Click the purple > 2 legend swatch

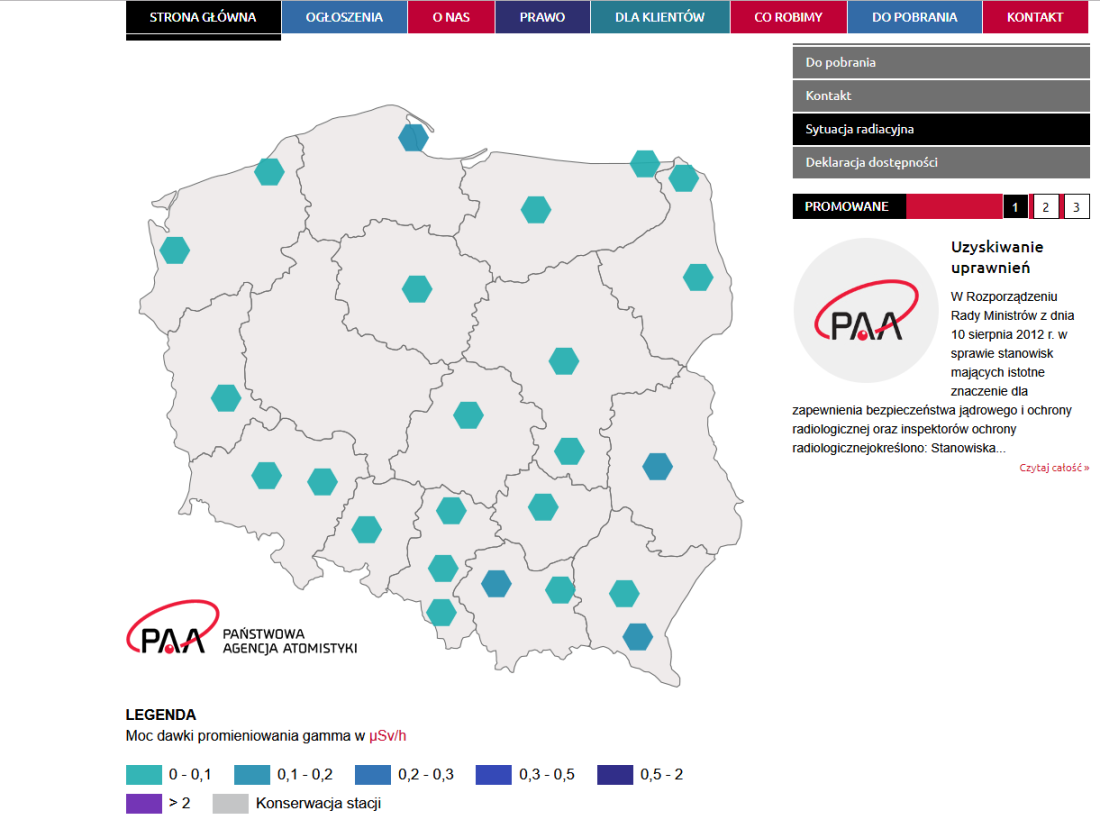click(x=144, y=804)
